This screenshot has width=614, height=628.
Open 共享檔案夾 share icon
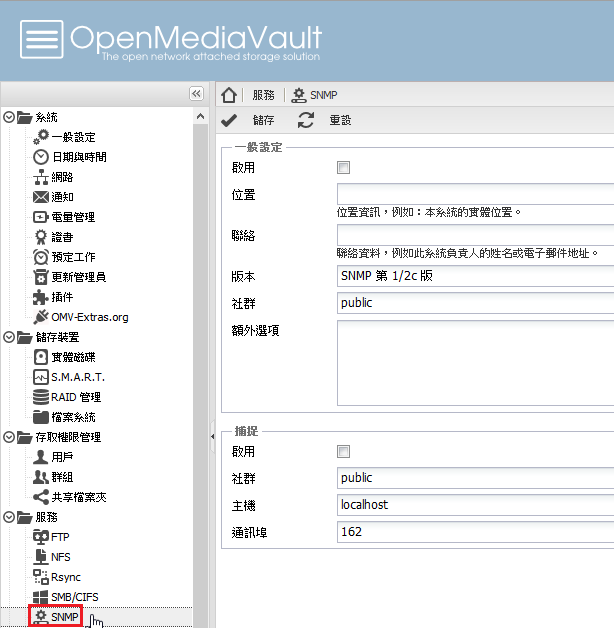tap(41, 497)
